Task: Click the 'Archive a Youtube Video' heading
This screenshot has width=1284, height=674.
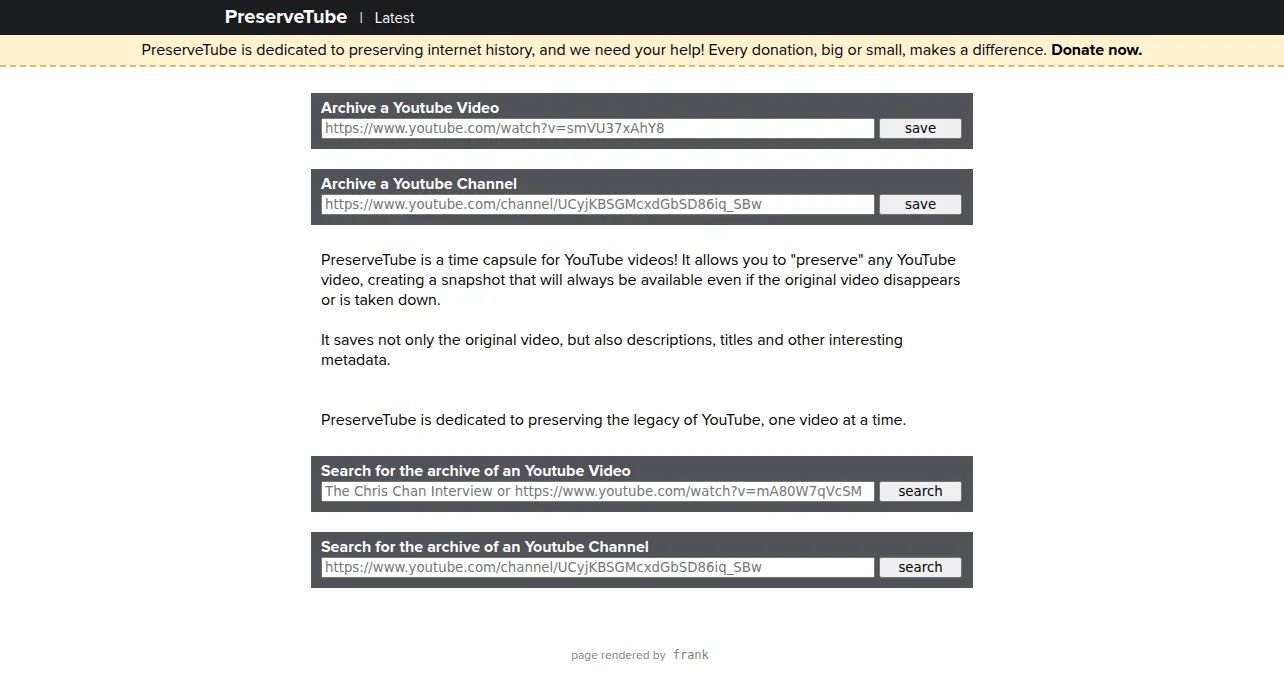Action: click(x=410, y=107)
